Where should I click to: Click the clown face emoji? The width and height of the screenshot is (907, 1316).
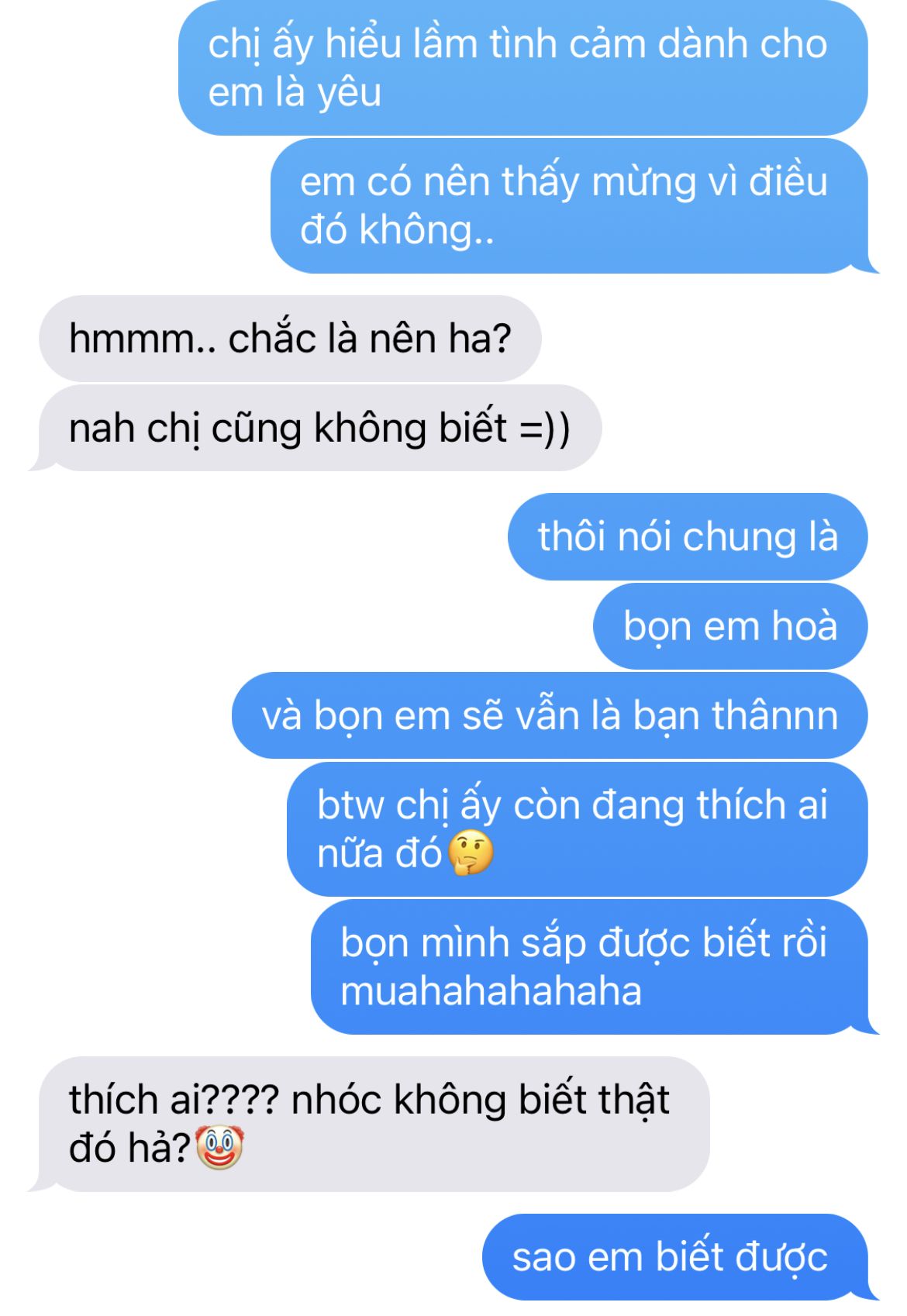(x=219, y=1148)
